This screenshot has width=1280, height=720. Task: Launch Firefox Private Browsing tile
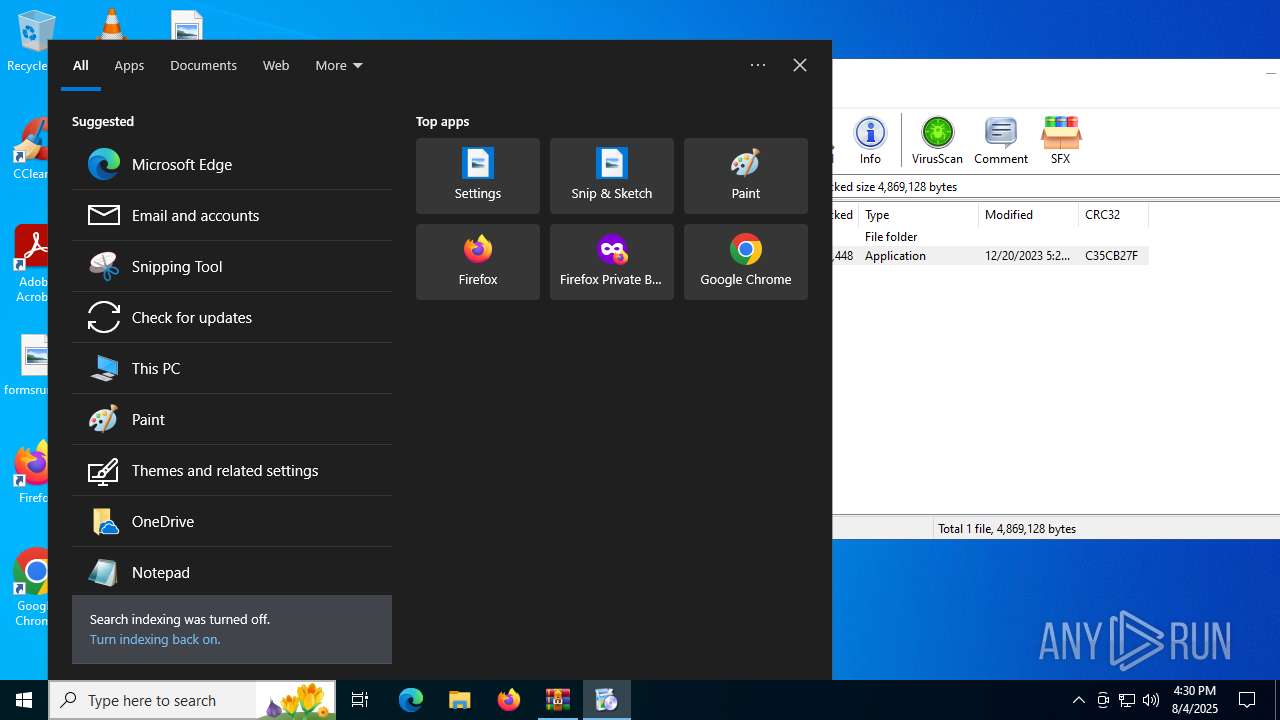click(612, 262)
